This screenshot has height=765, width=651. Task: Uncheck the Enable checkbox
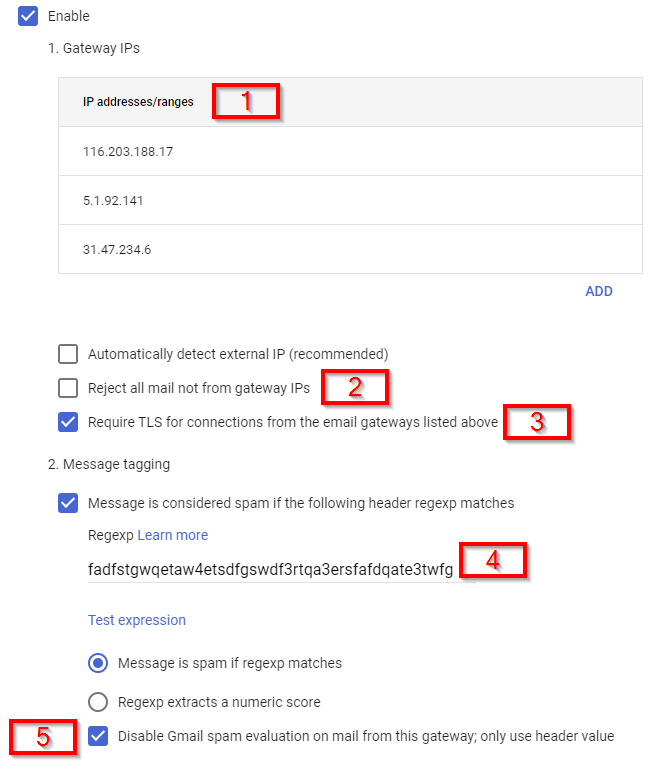coord(28,16)
